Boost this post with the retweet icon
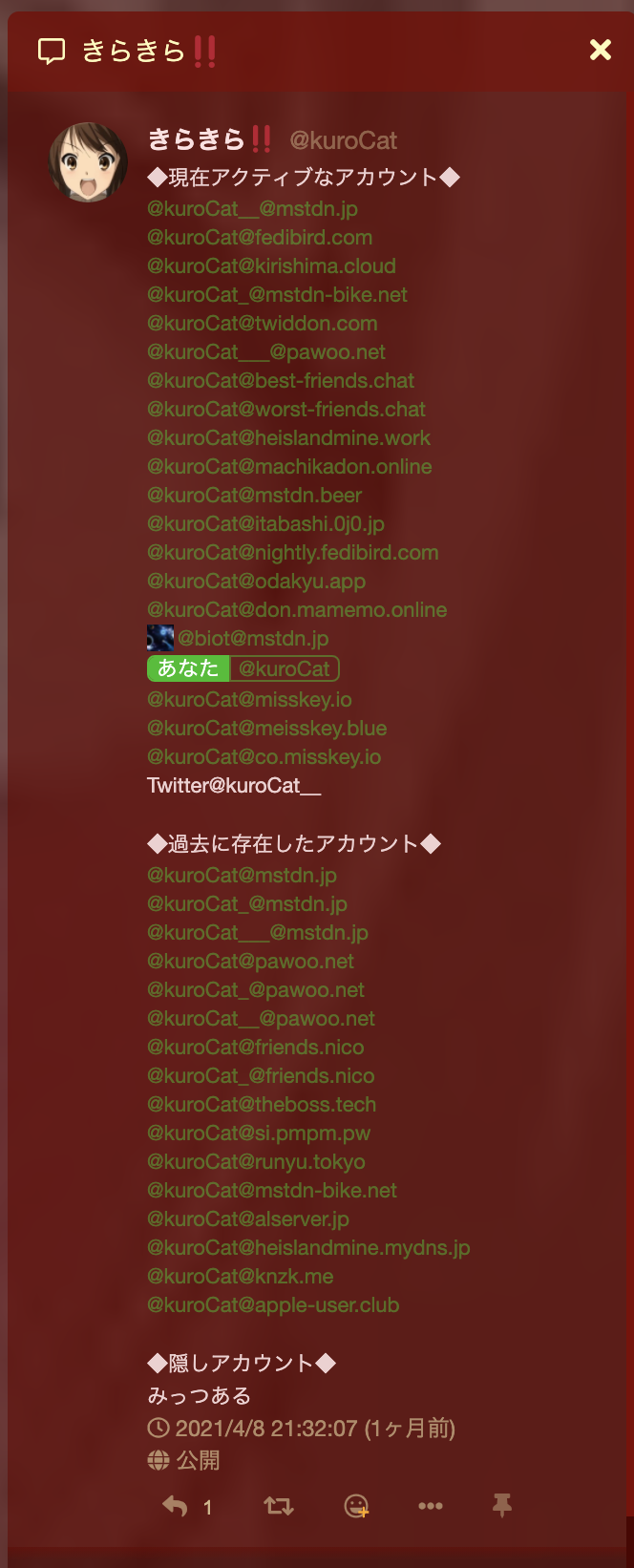 (279, 1506)
